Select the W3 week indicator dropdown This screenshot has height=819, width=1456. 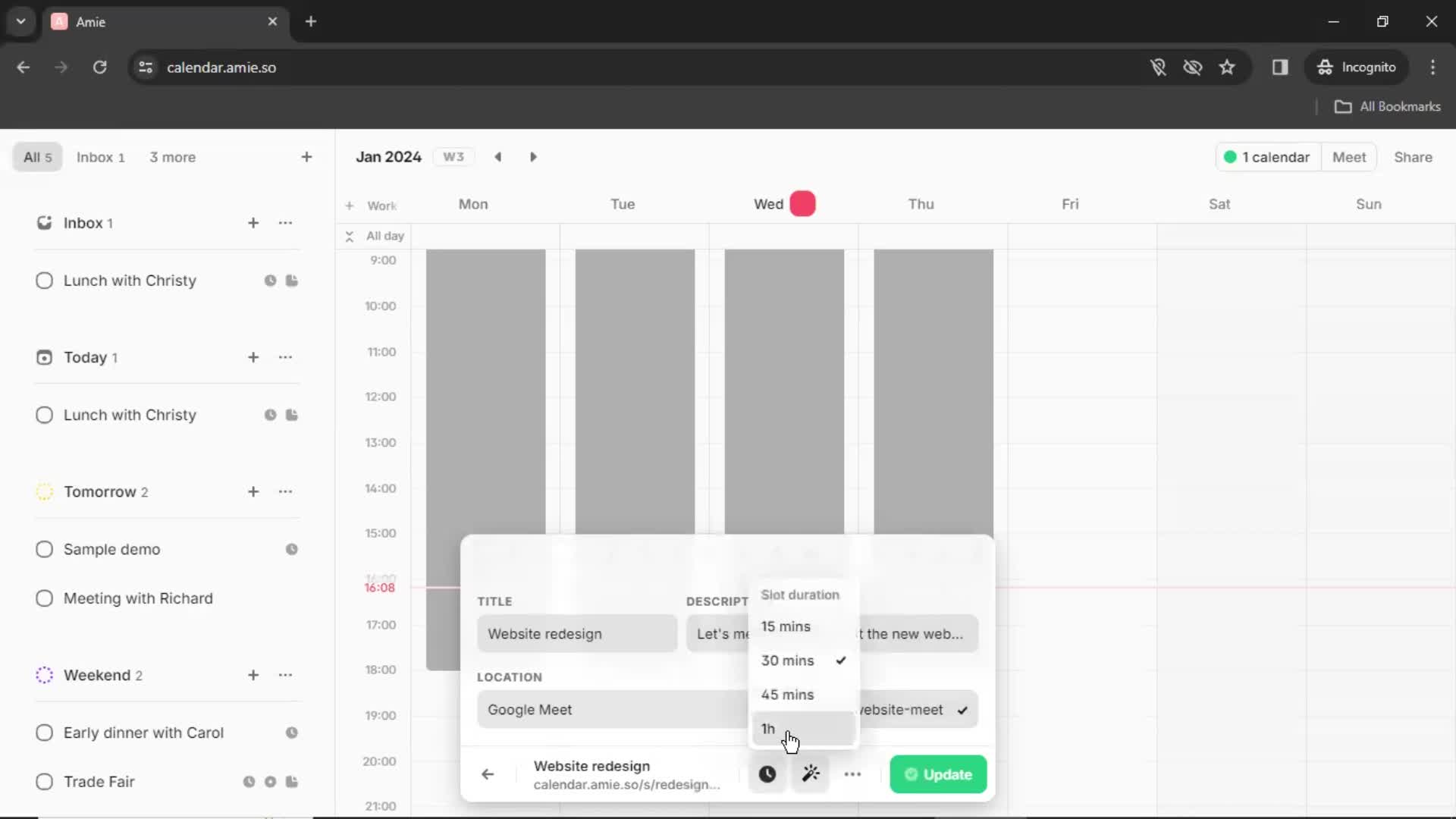point(453,157)
